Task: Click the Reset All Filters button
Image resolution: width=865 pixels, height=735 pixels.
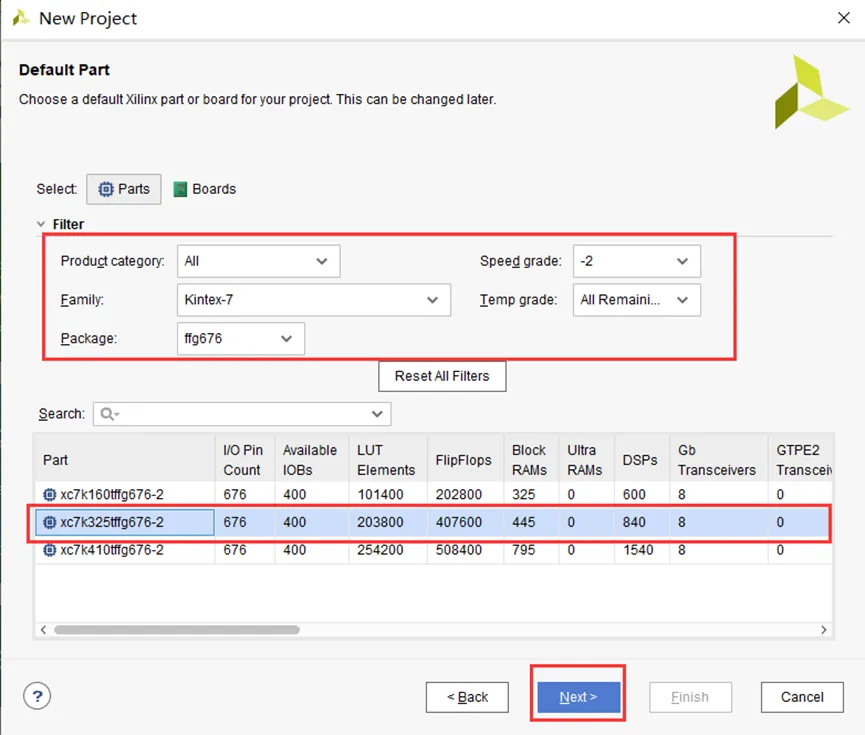Action: 442,376
